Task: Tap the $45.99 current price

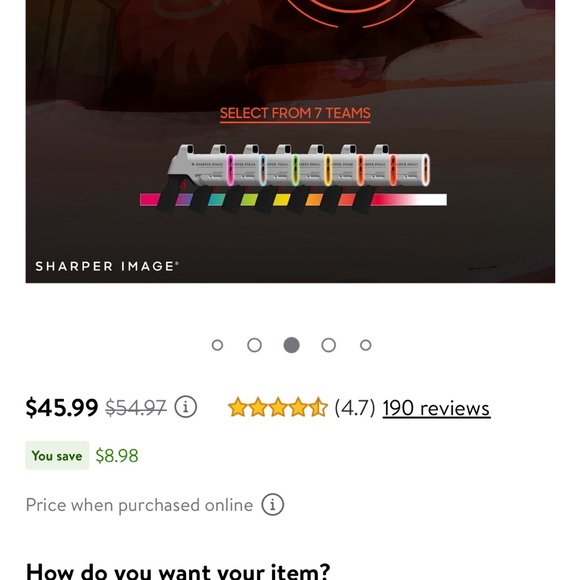Action: (62, 408)
